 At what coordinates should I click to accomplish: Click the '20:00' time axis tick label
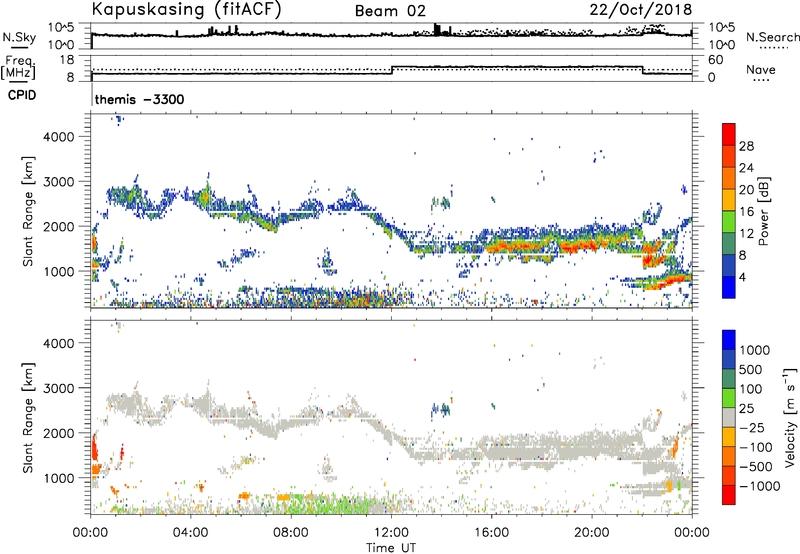[x=592, y=533]
